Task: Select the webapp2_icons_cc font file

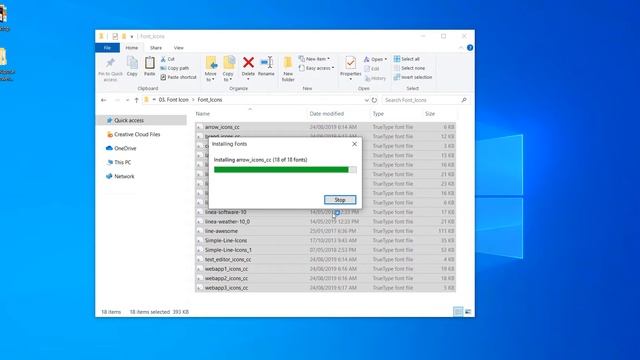Action: (x=325, y=278)
